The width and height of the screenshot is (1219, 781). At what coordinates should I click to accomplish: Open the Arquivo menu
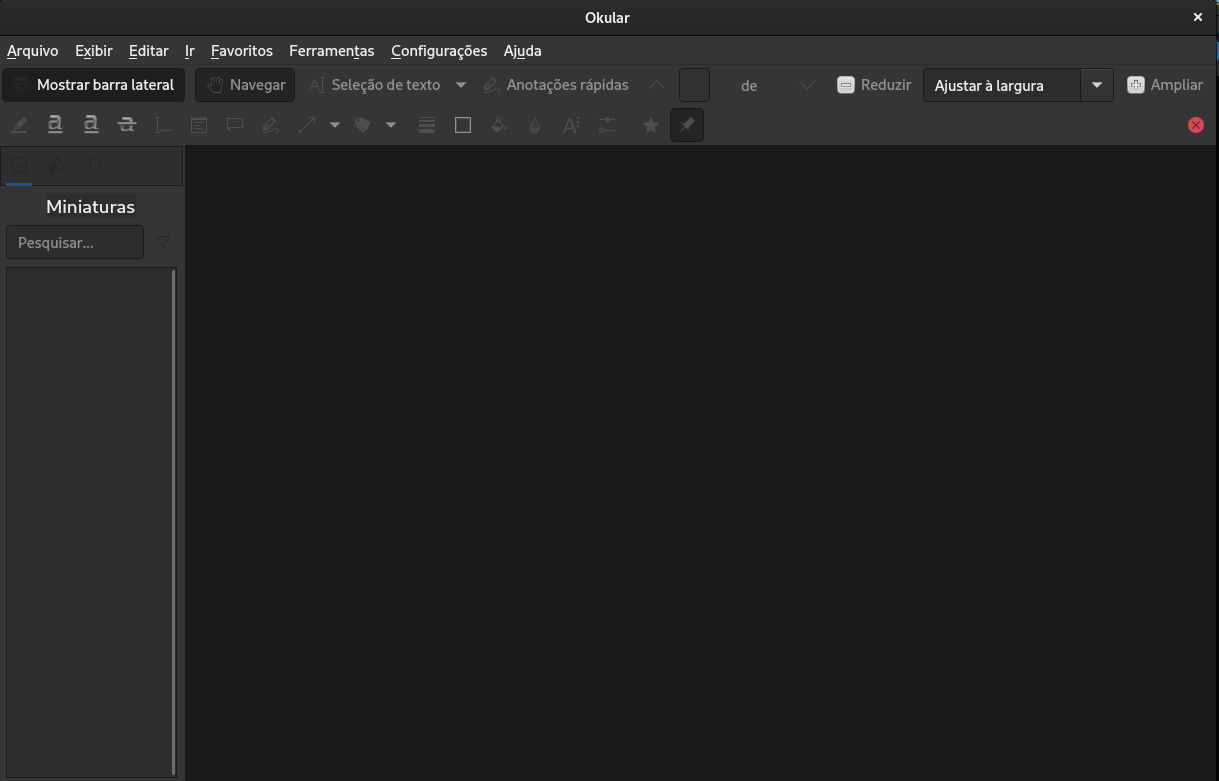[x=33, y=50]
